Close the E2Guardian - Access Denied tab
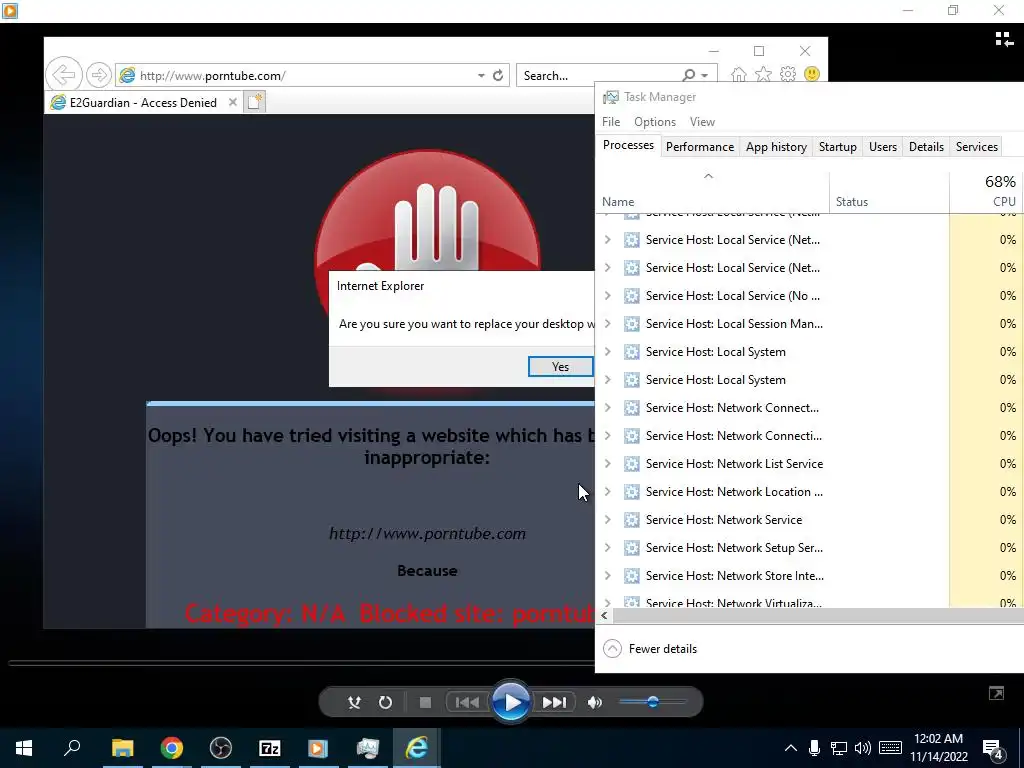 pyautogui.click(x=232, y=103)
